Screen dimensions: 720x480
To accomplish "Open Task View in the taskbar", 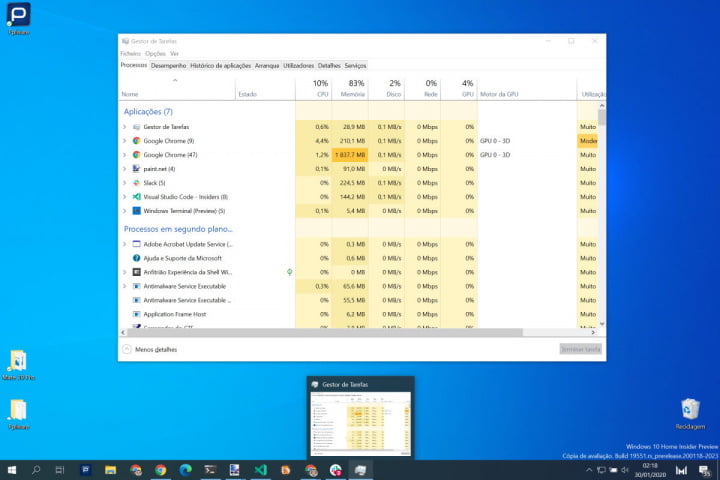I will tap(60, 470).
